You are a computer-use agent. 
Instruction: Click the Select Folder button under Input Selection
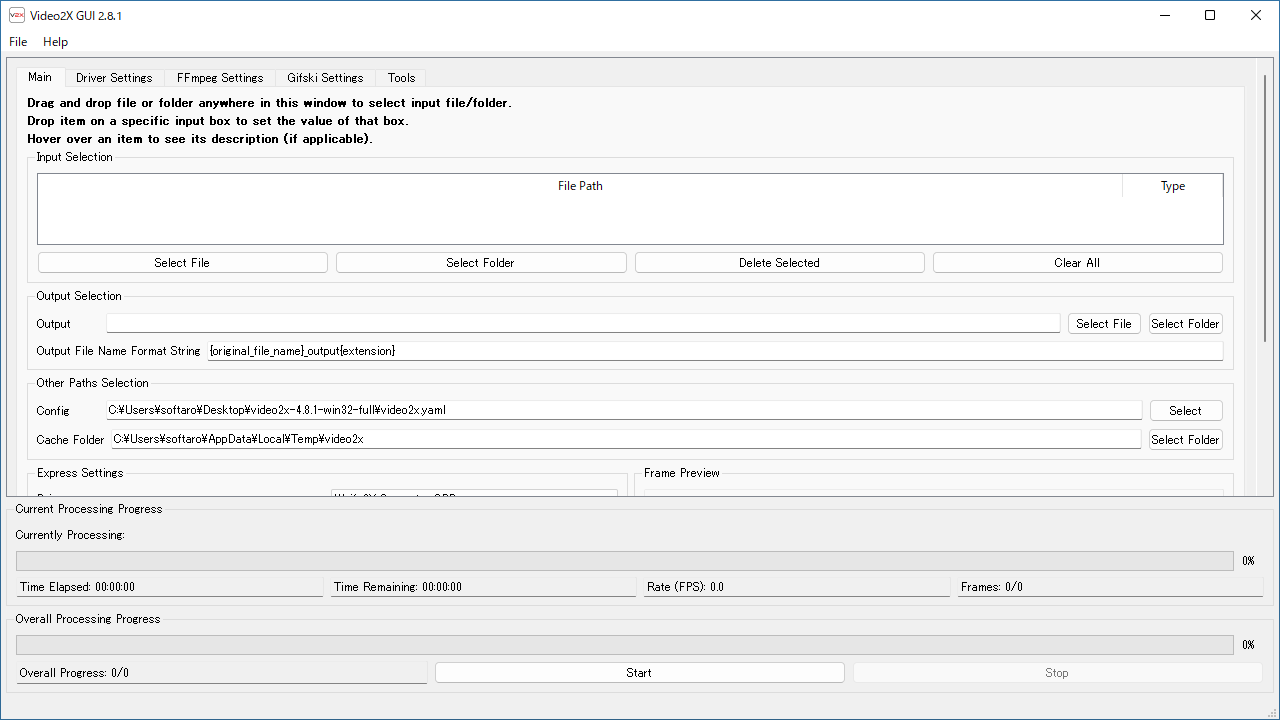pos(481,263)
